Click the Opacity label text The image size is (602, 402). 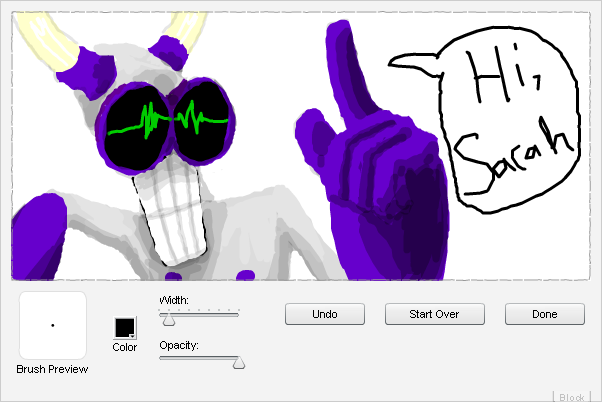(x=179, y=345)
